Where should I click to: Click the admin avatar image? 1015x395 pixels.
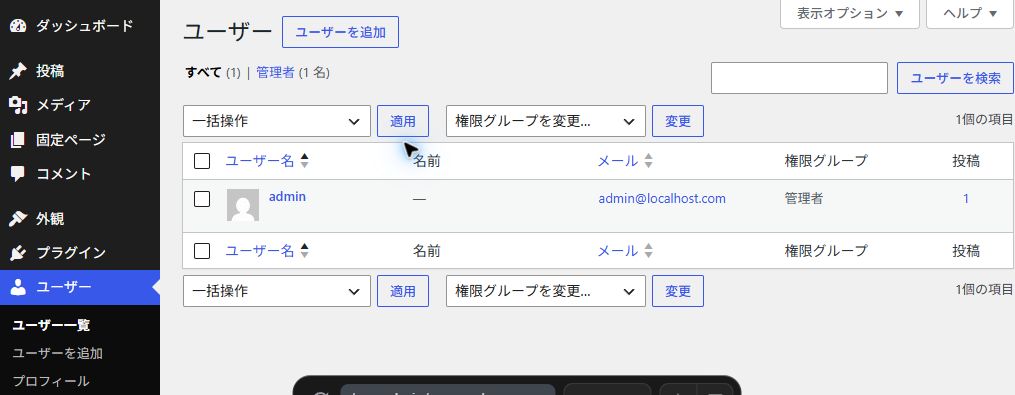point(243,205)
